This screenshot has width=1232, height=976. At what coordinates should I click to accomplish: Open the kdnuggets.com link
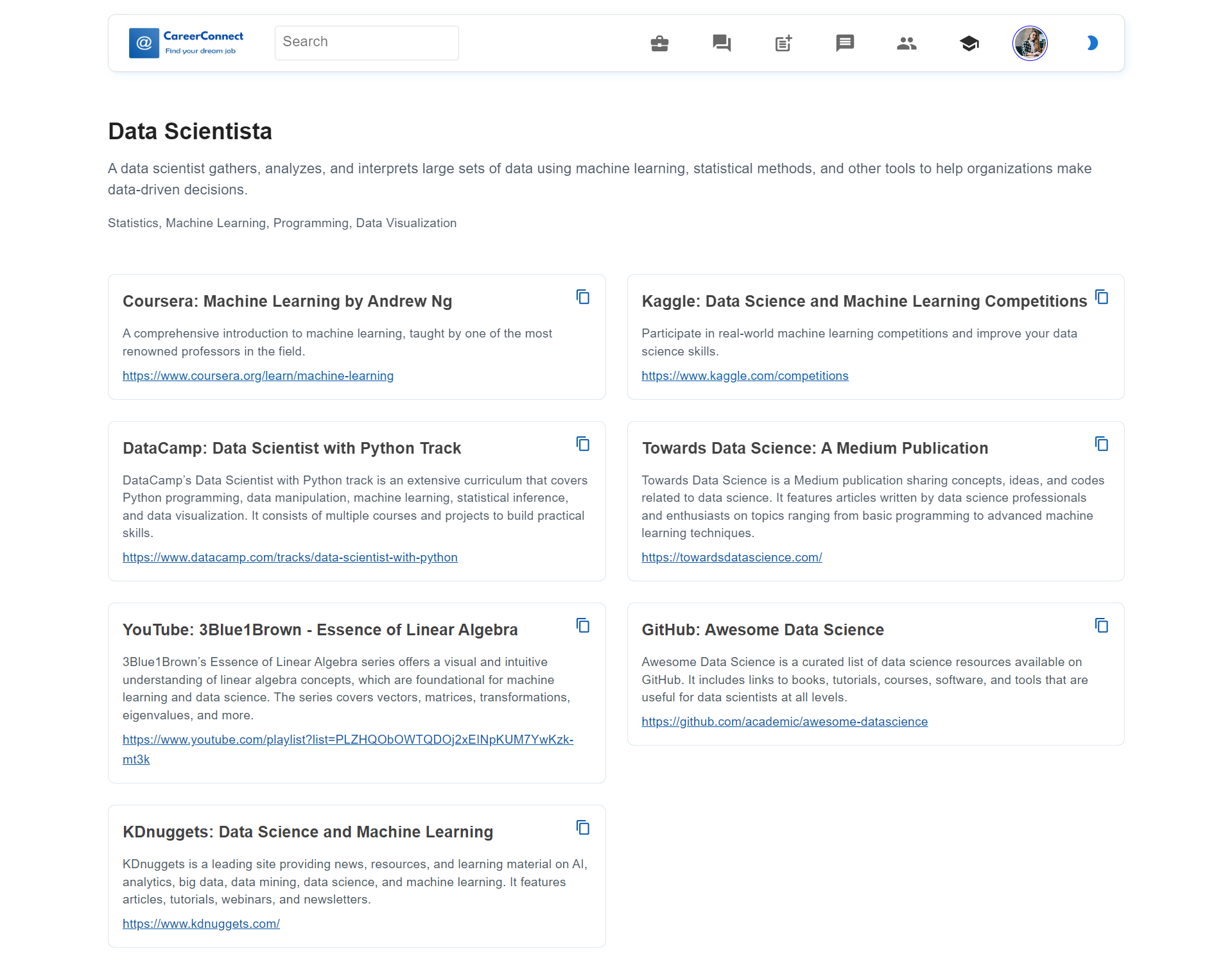[201, 924]
